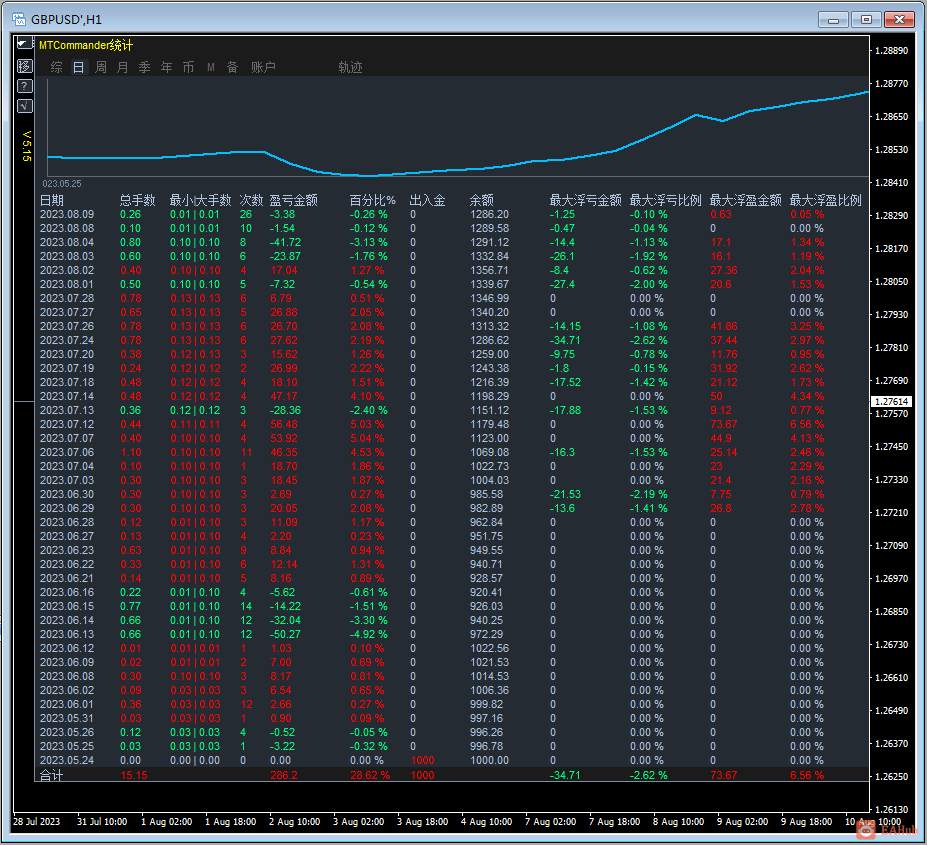Click deposit value 1000 in 2023.05.24 row
The height and width of the screenshot is (845, 927).
[422, 760]
